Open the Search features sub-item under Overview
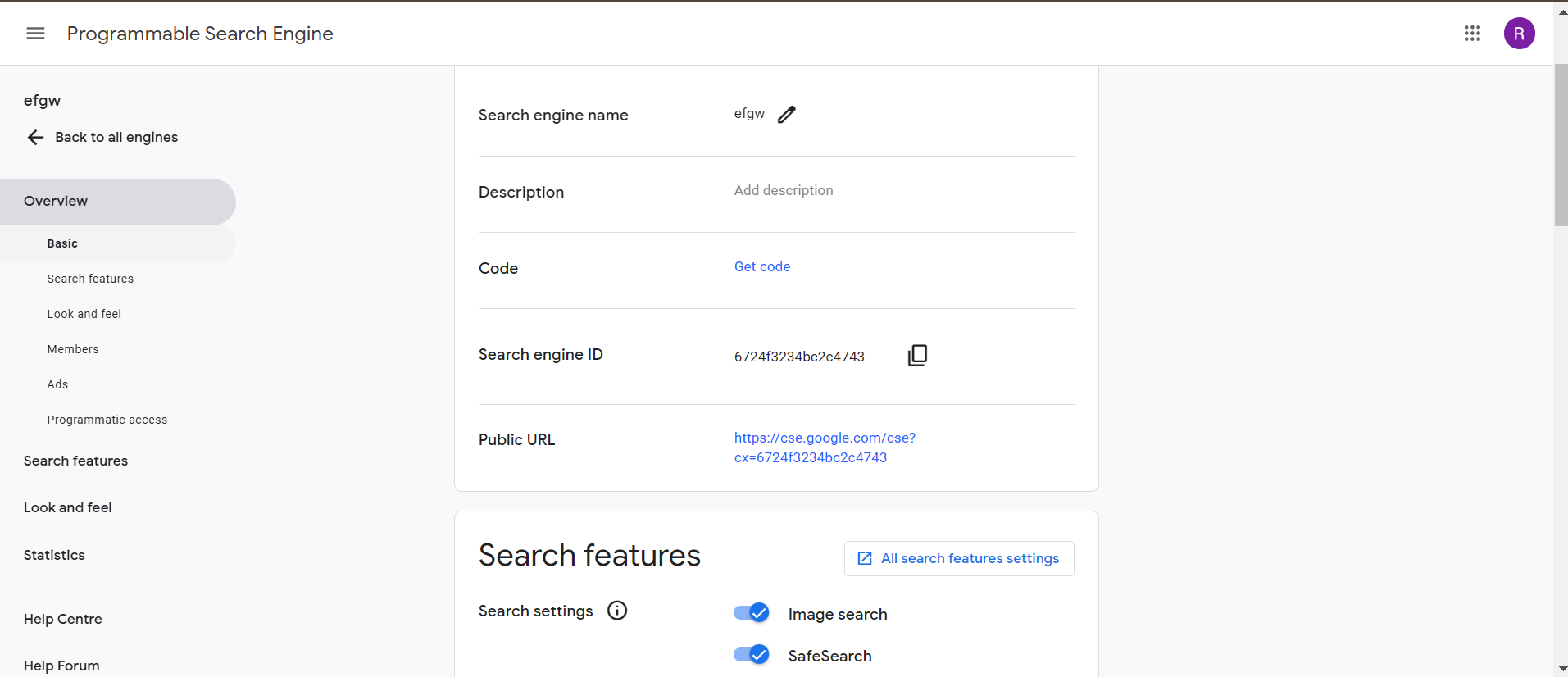Image resolution: width=1568 pixels, height=677 pixels. click(90, 279)
